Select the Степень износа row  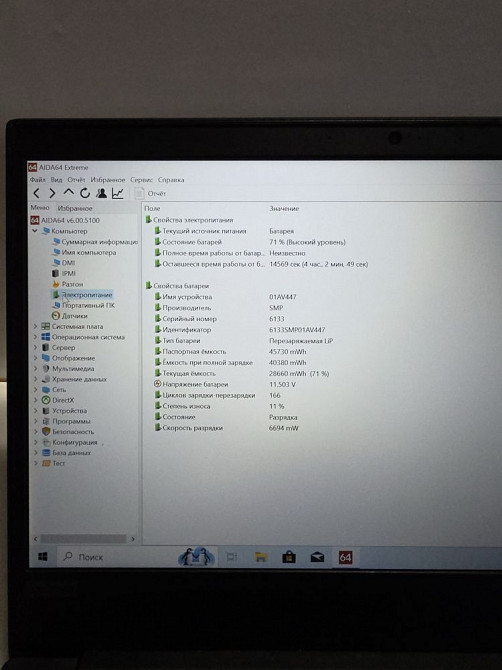(x=220, y=406)
